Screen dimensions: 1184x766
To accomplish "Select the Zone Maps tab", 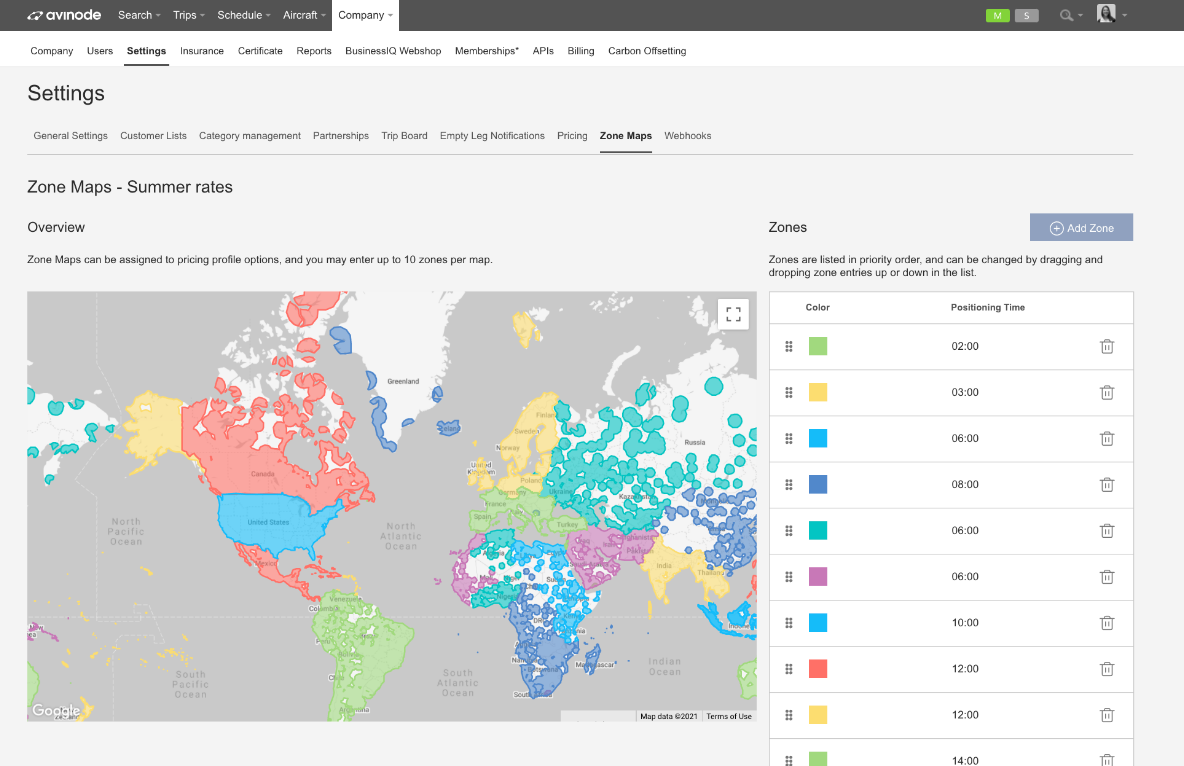I will pyautogui.click(x=626, y=136).
